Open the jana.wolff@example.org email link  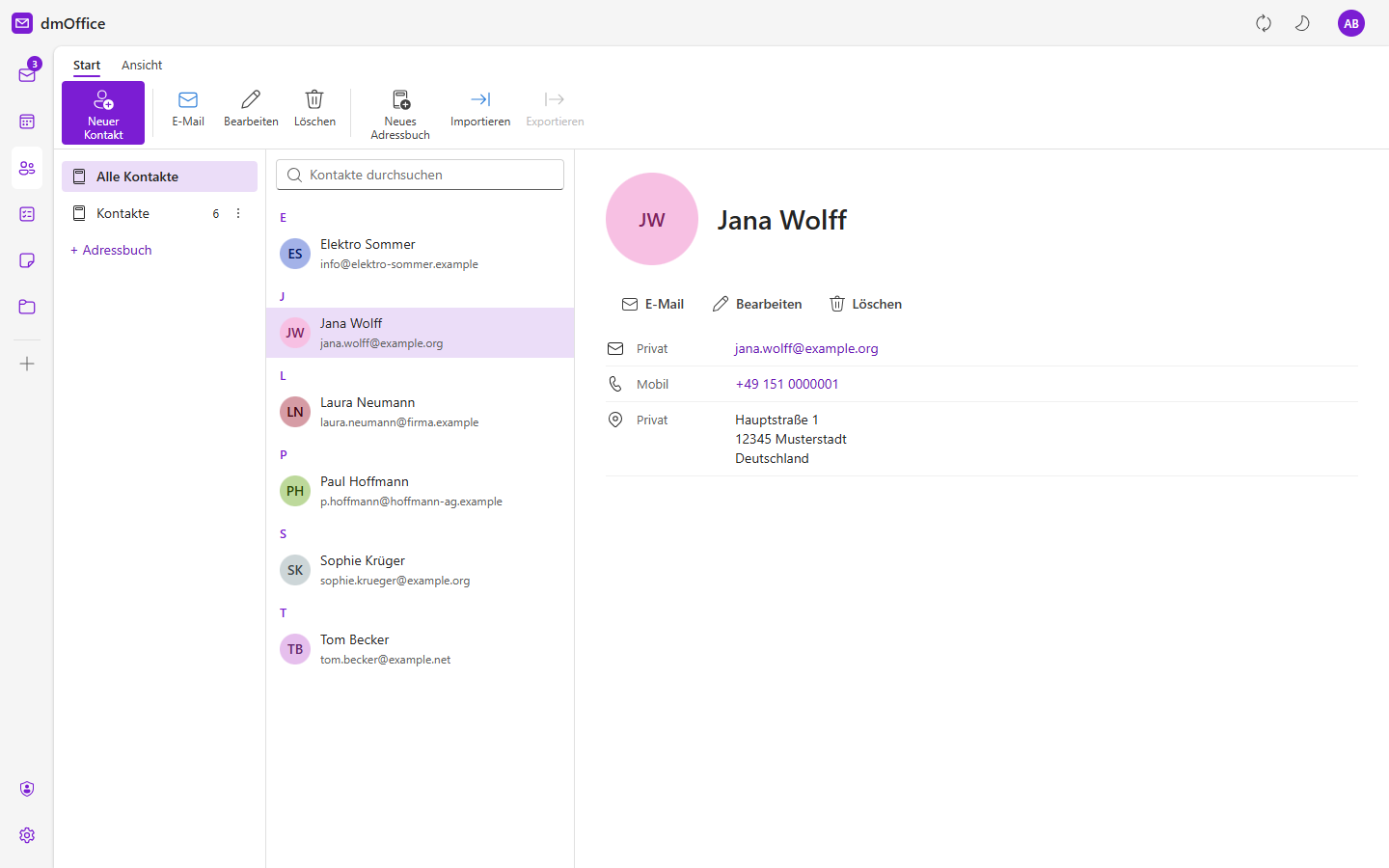pyautogui.click(x=806, y=348)
